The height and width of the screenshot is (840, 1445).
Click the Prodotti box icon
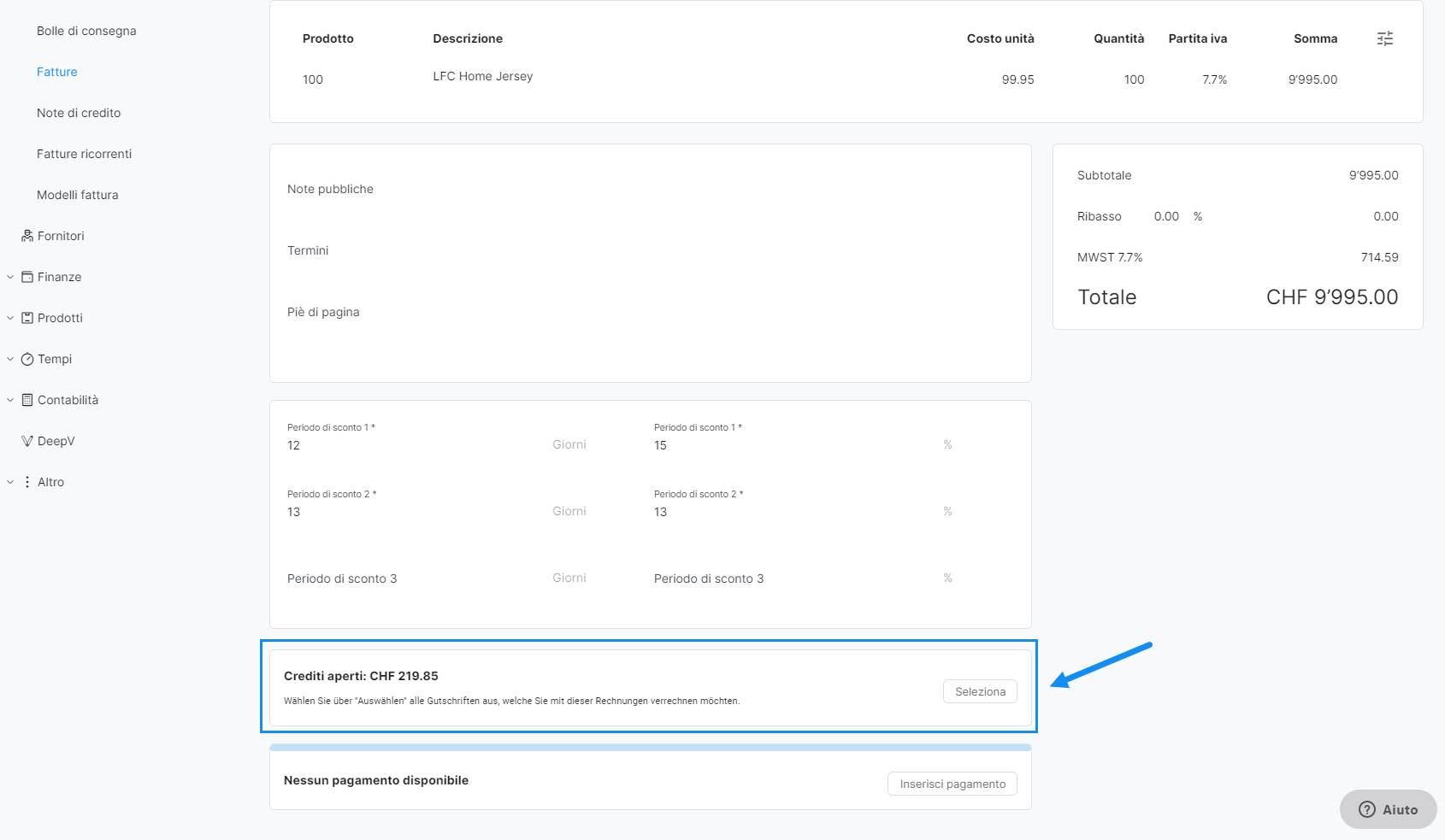click(x=27, y=318)
